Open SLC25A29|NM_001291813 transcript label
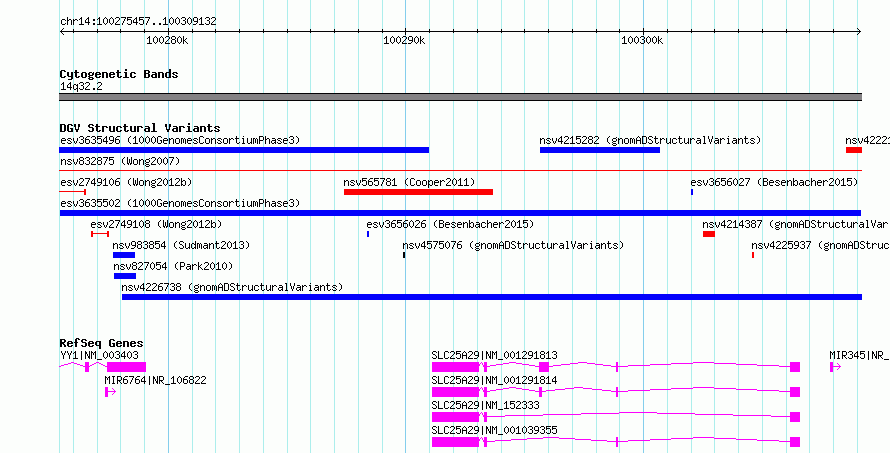The width and height of the screenshot is (890, 453). 494,355
